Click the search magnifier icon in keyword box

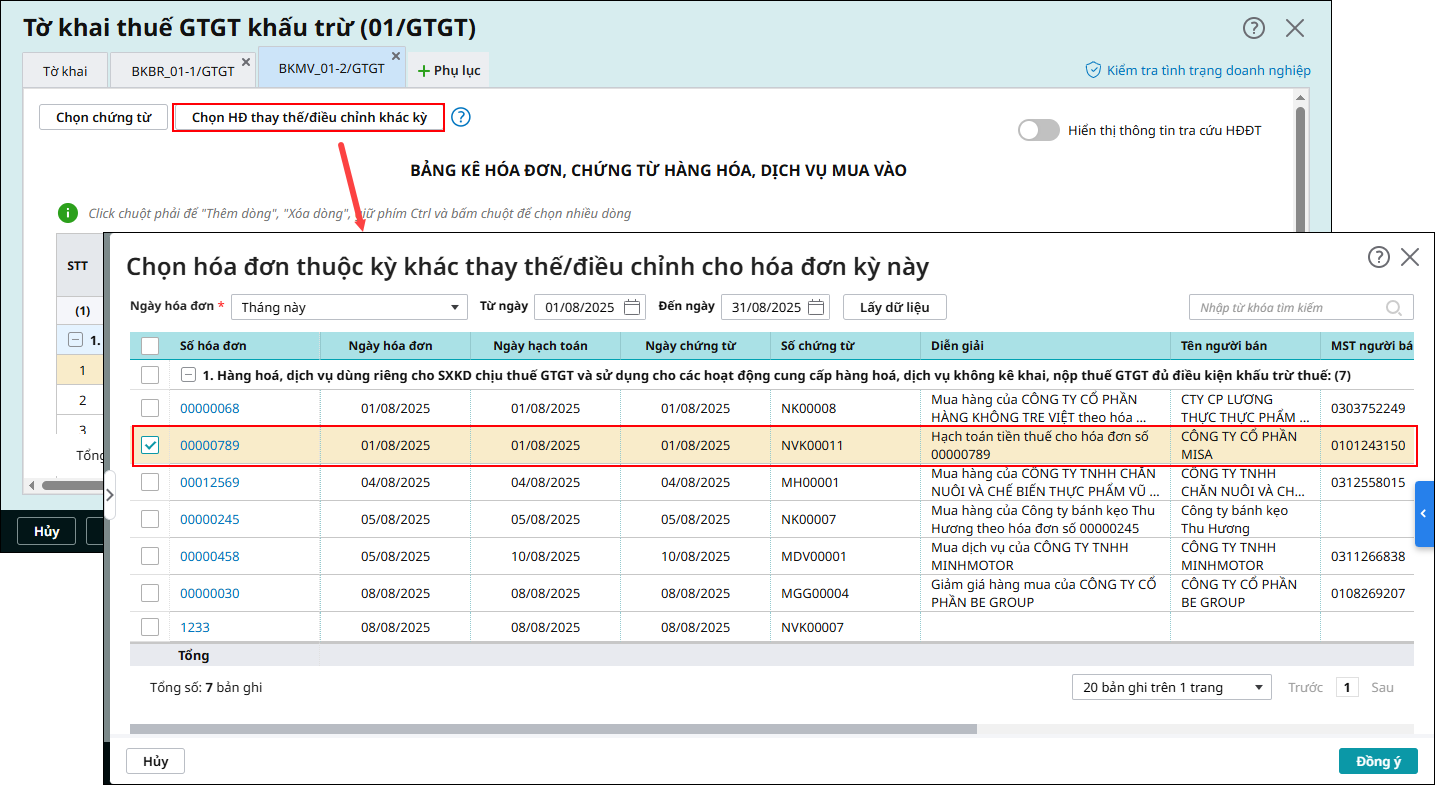point(1394,308)
